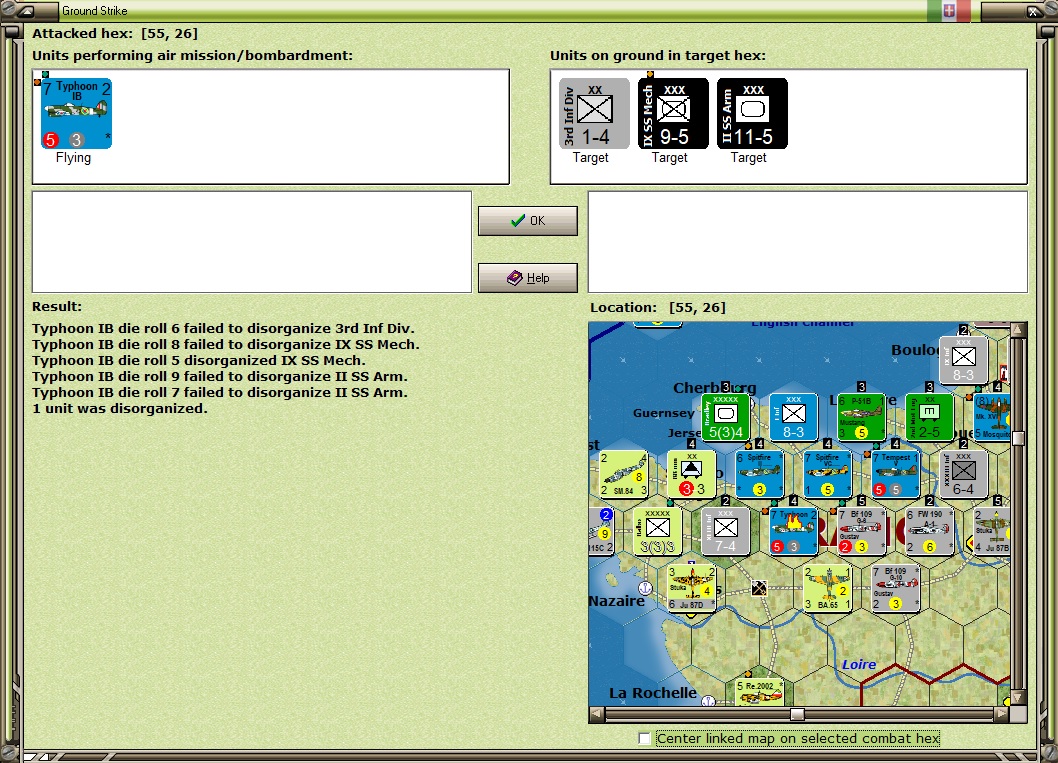The height and width of the screenshot is (763, 1058).
Task: Toggle Center linked map on selected combat hex
Action: [x=644, y=739]
